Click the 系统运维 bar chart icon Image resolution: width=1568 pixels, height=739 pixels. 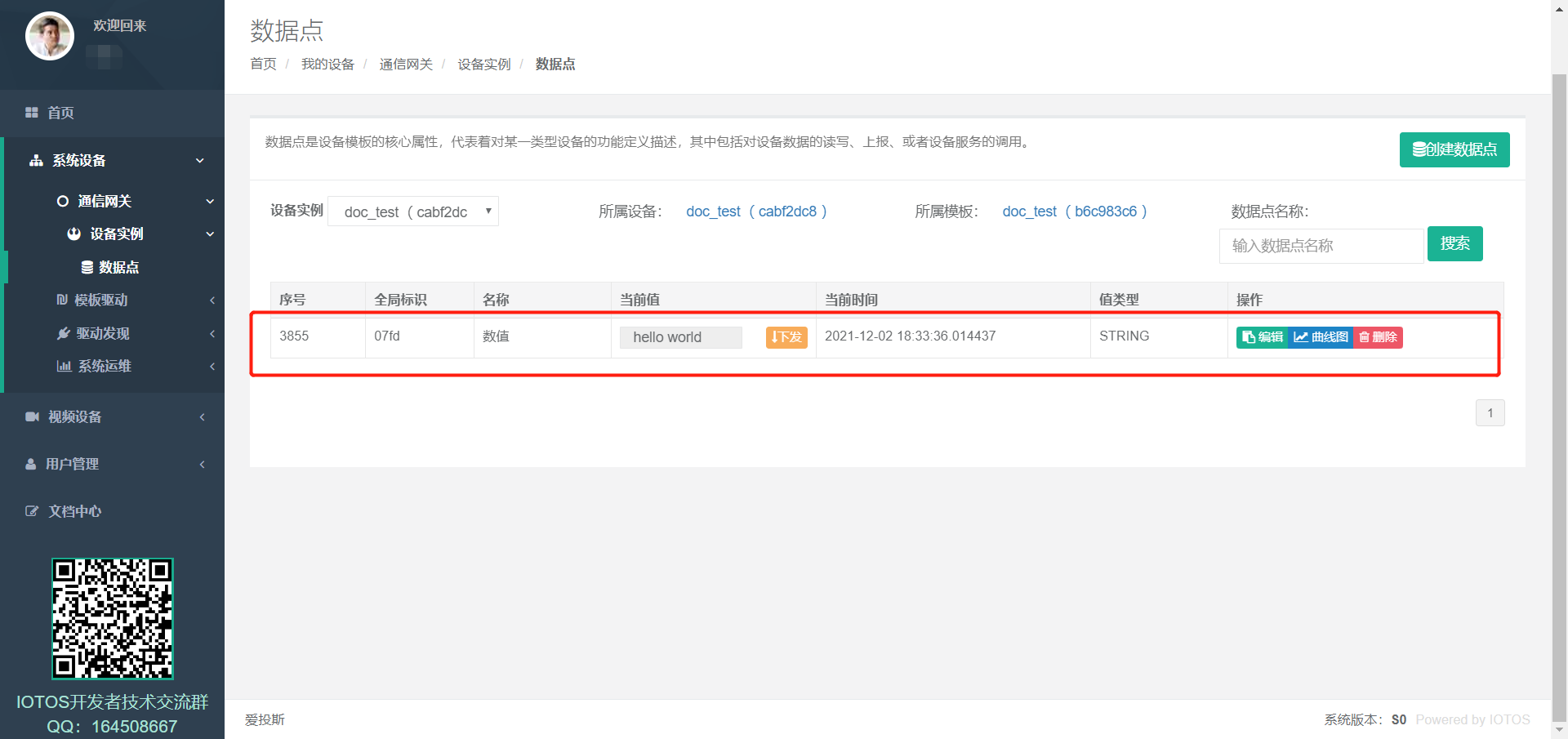click(64, 367)
